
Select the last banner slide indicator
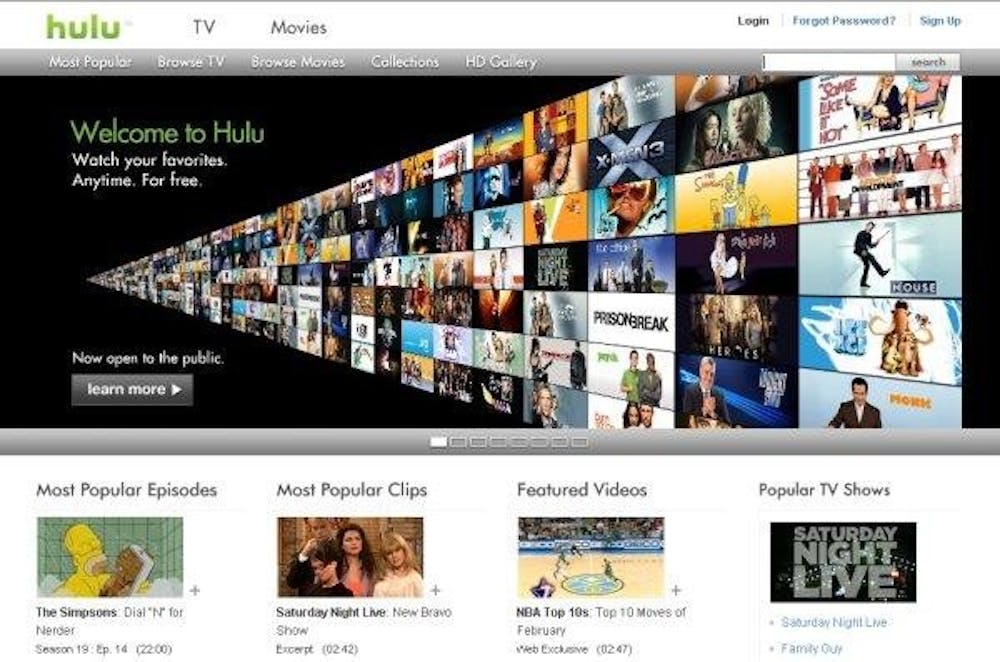pos(579,442)
